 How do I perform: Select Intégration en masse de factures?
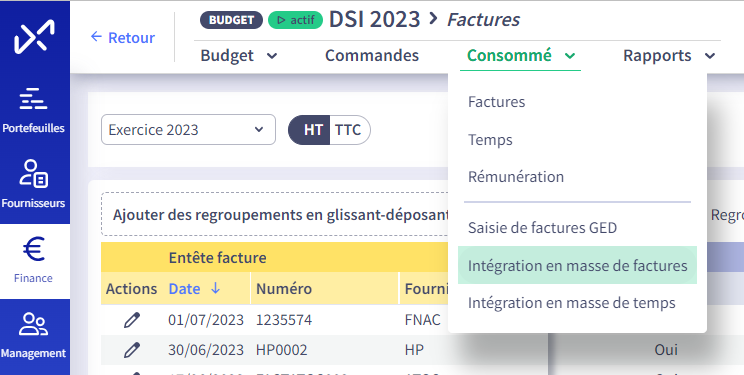577,265
